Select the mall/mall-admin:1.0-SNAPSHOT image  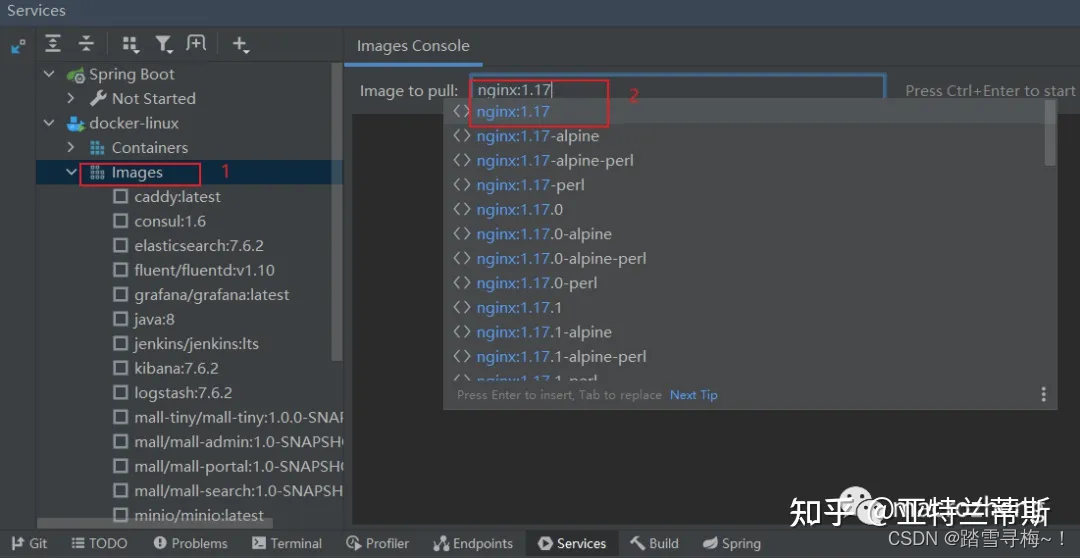tap(238, 442)
